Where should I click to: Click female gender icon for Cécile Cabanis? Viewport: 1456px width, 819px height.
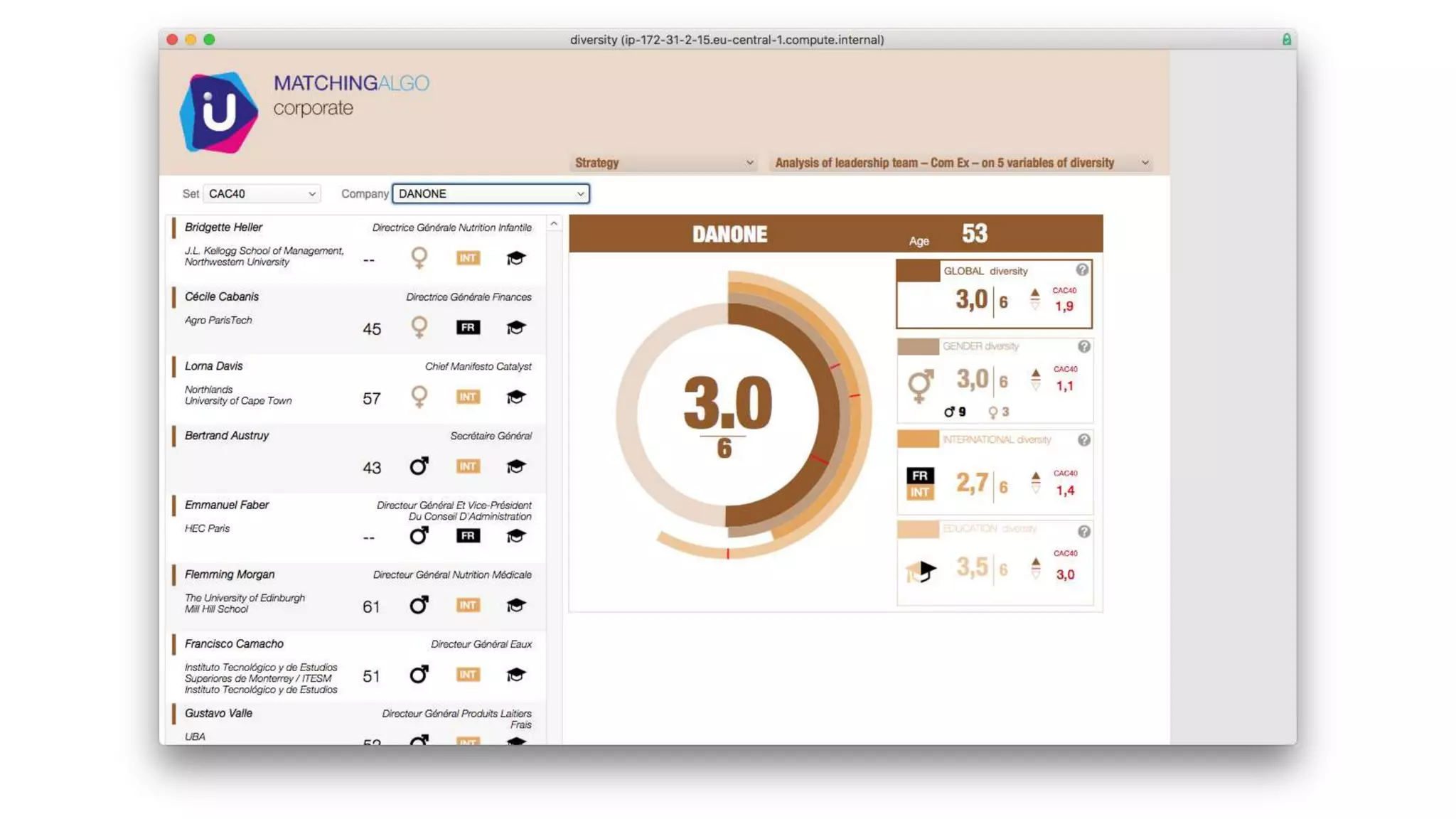pyautogui.click(x=419, y=327)
